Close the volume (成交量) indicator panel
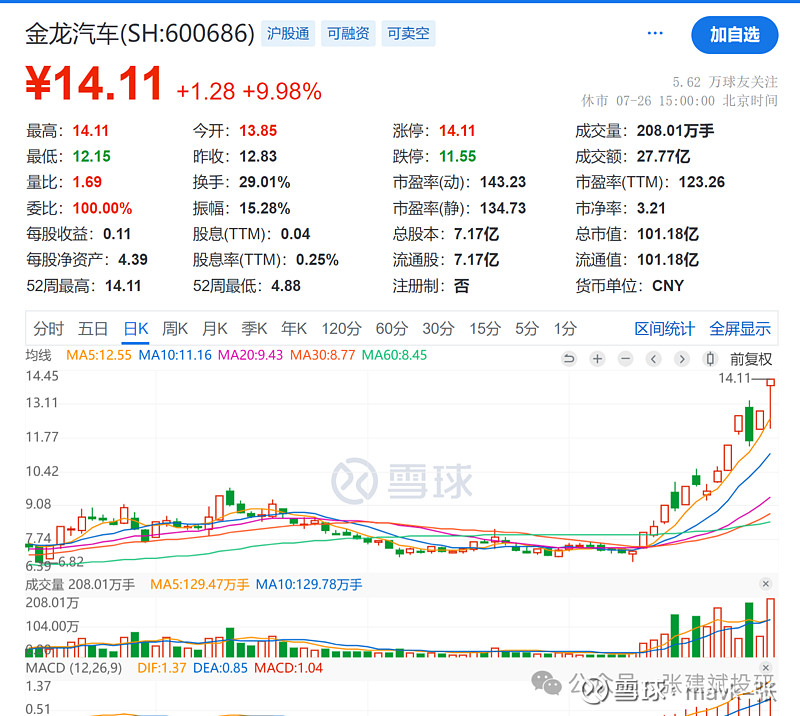 [765, 584]
